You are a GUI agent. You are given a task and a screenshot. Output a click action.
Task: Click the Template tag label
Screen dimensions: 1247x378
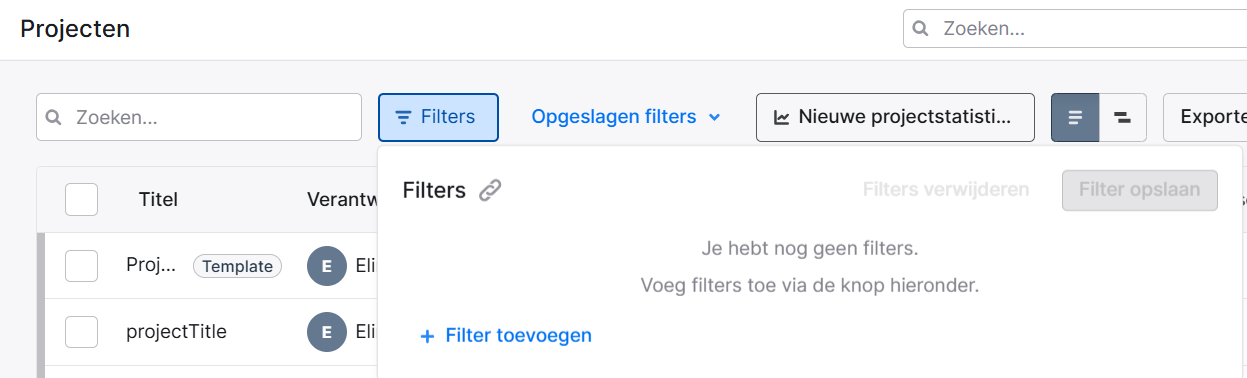click(237, 266)
